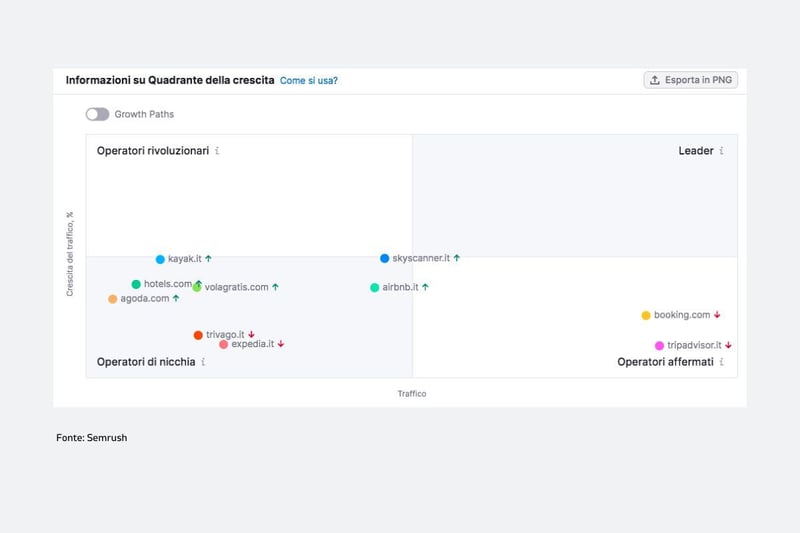The height and width of the screenshot is (533, 800).
Task: Click the booking.com yellow dot
Action: [x=646, y=315]
